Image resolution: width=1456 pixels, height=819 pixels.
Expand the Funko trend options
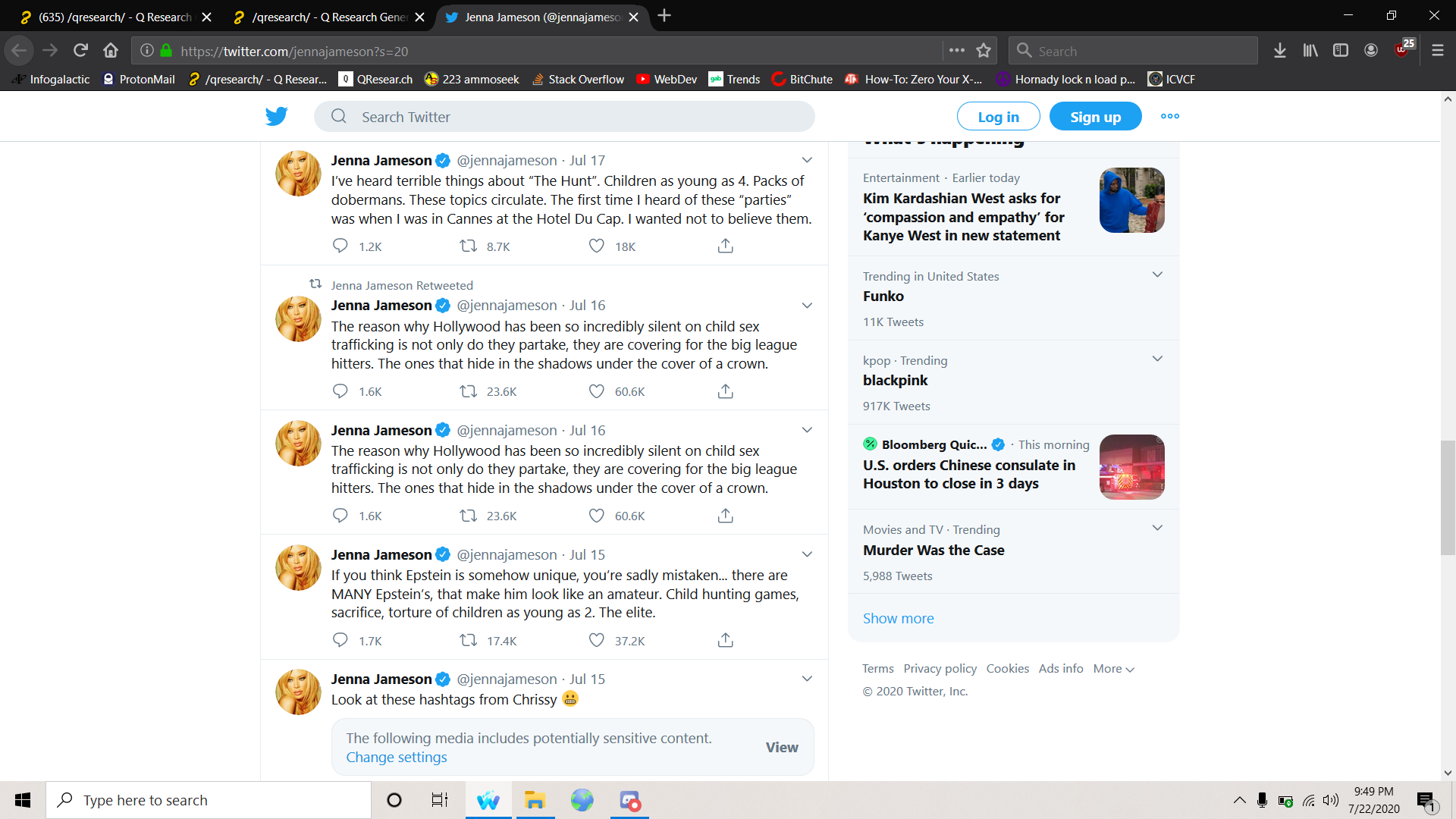pyautogui.click(x=1157, y=275)
